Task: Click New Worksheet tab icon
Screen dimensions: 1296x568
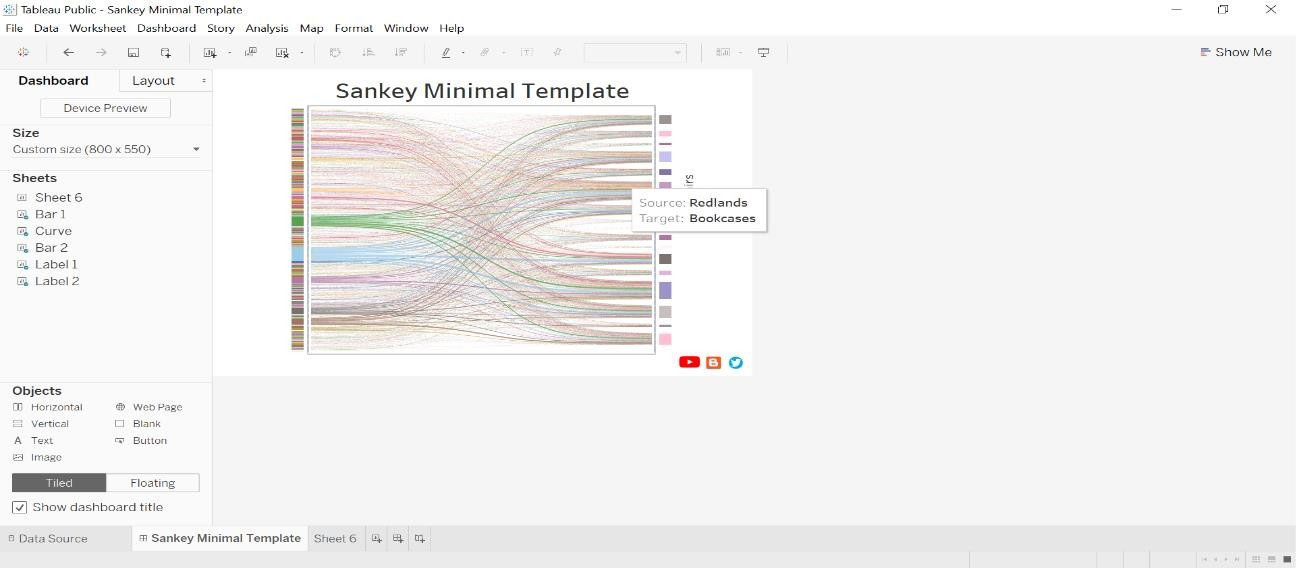Action: [377, 538]
